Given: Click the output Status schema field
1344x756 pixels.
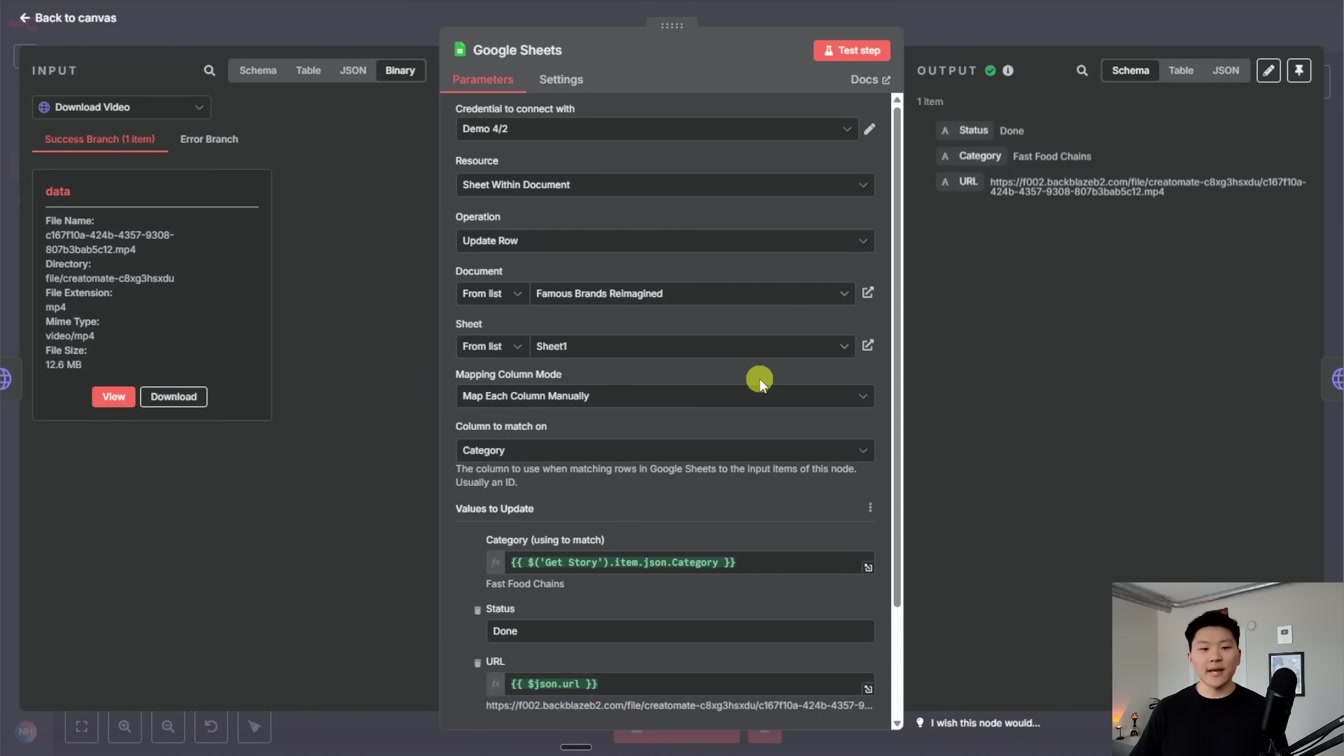Looking at the screenshot, I should click(964, 130).
